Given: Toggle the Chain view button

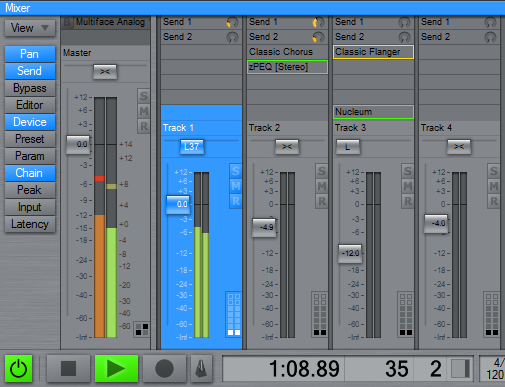Looking at the screenshot, I should tap(30, 173).
